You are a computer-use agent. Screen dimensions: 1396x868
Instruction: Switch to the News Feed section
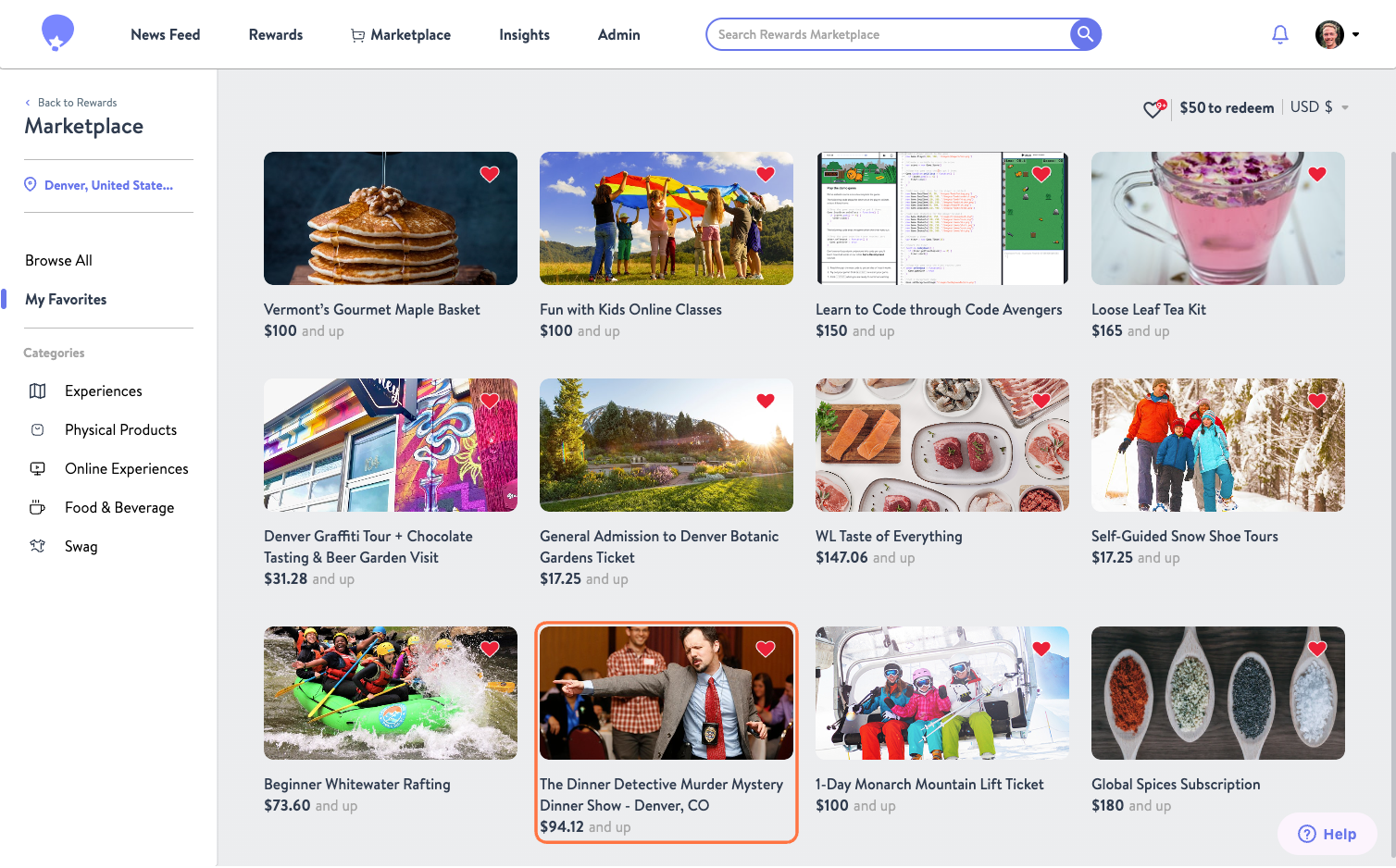coord(165,34)
